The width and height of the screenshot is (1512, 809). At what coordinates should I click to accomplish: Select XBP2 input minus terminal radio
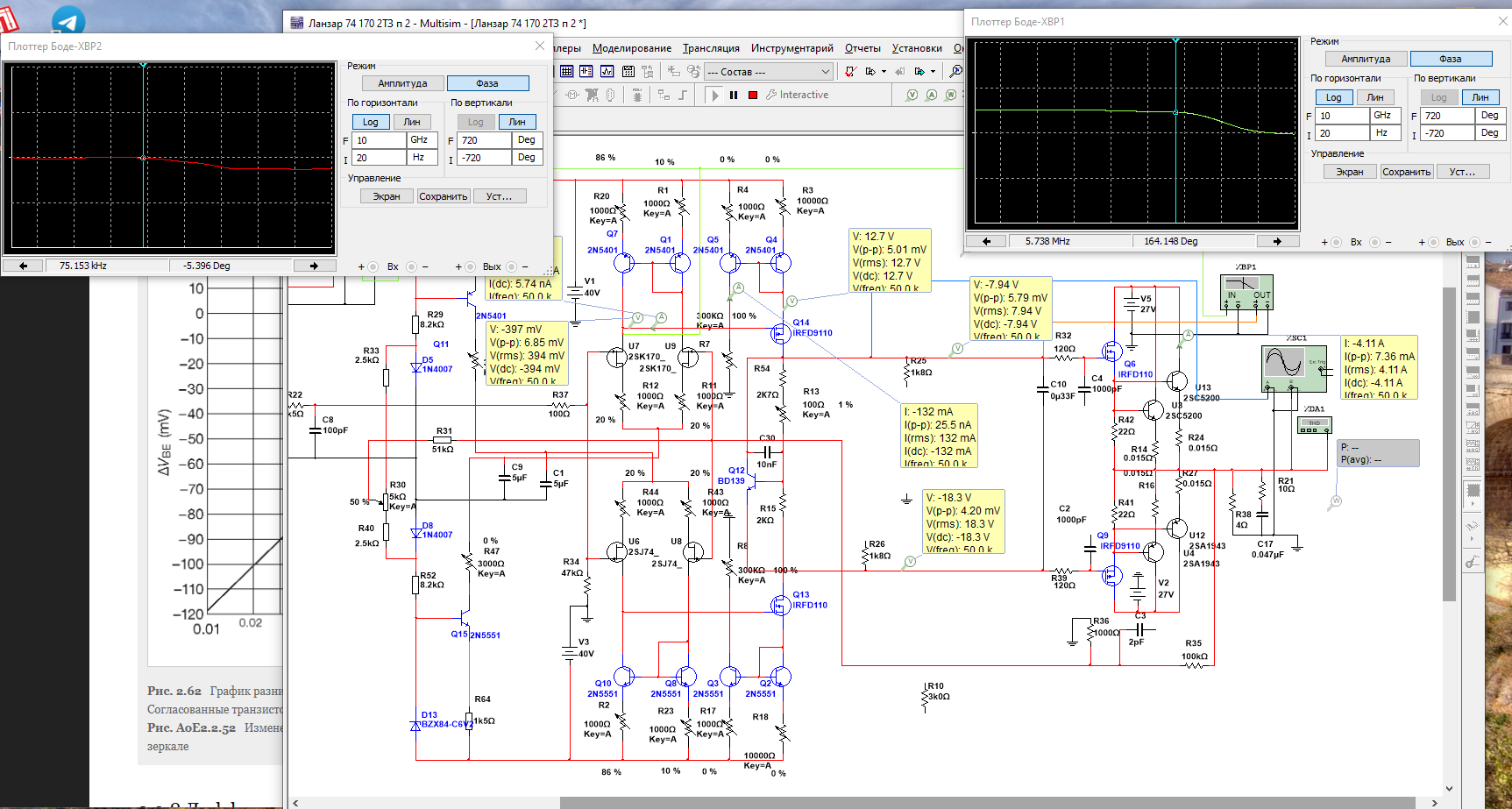(411, 266)
